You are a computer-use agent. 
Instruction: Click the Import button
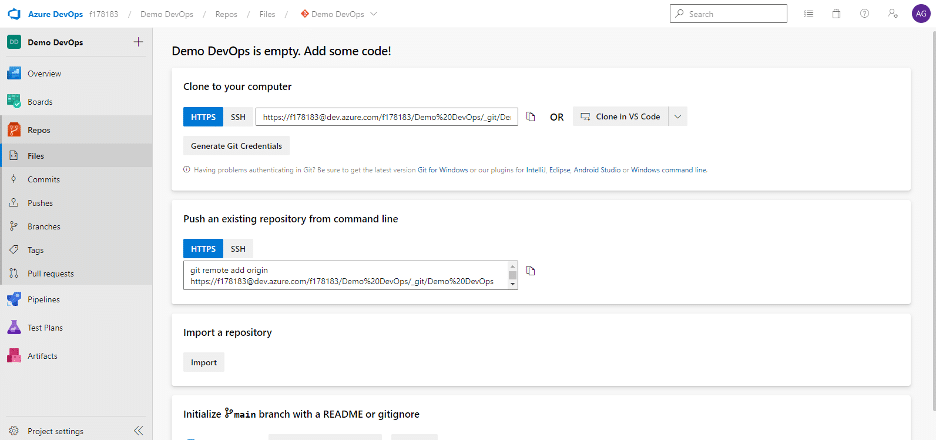[204, 362]
